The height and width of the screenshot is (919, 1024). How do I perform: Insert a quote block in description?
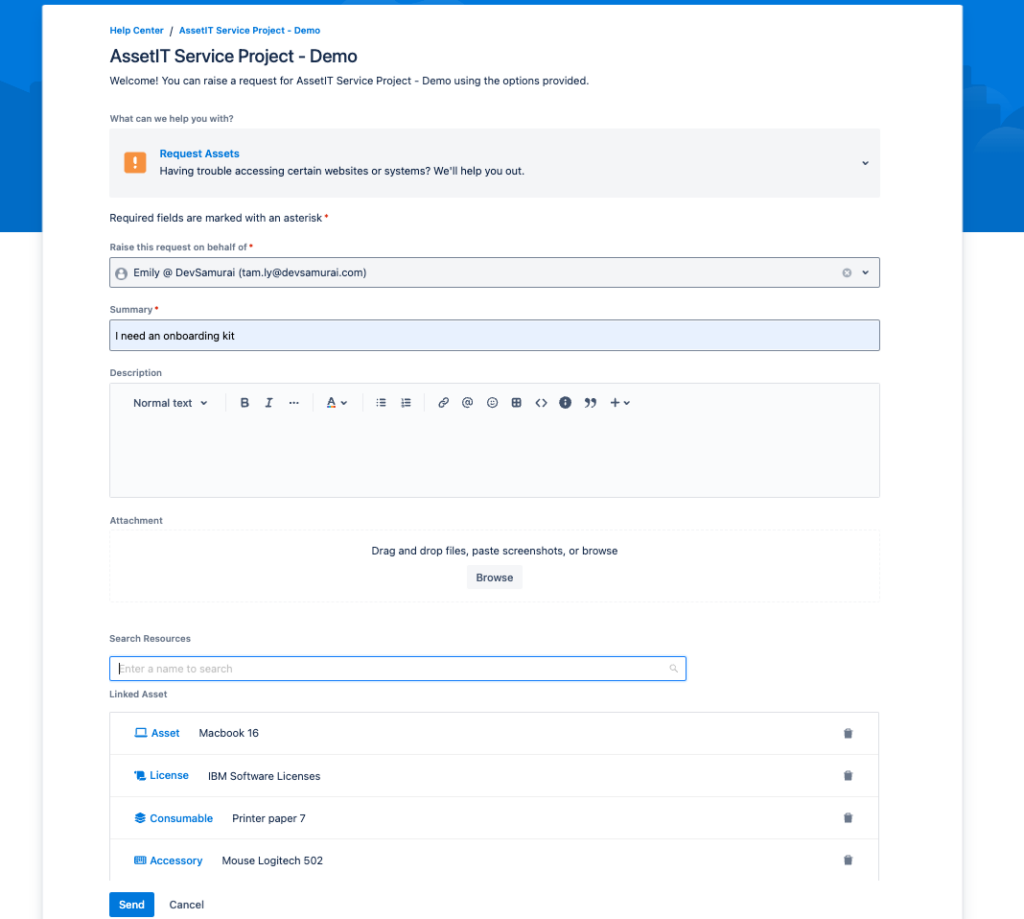590,403
